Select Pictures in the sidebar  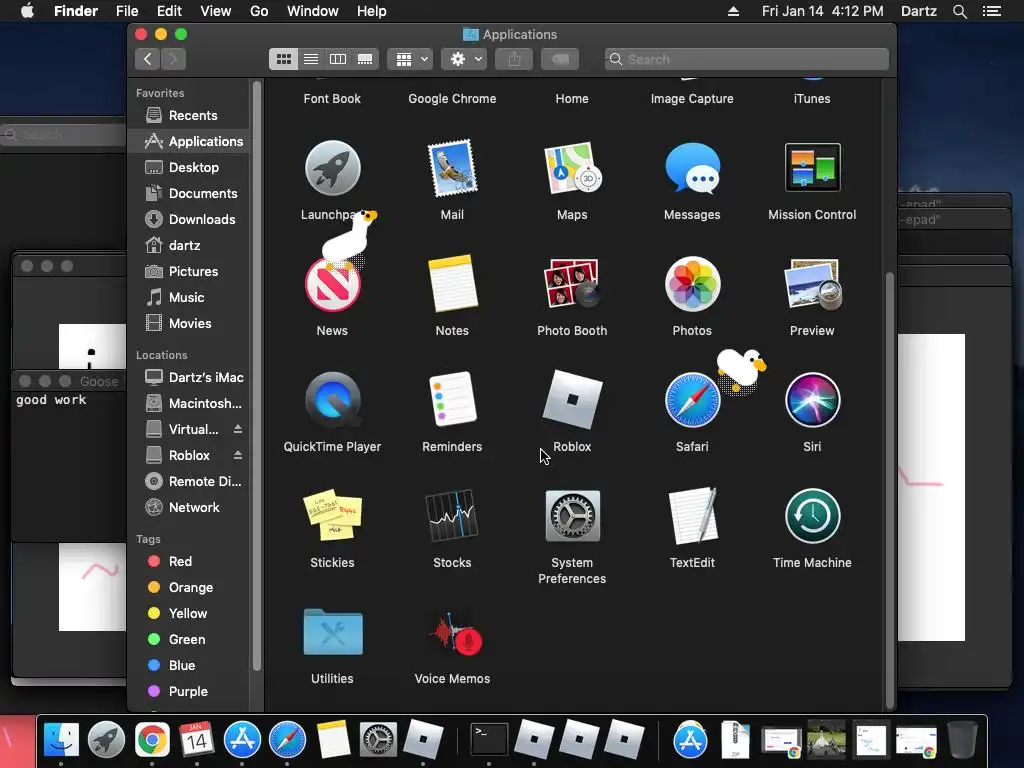pyautogui.click(x=189, y=272)
